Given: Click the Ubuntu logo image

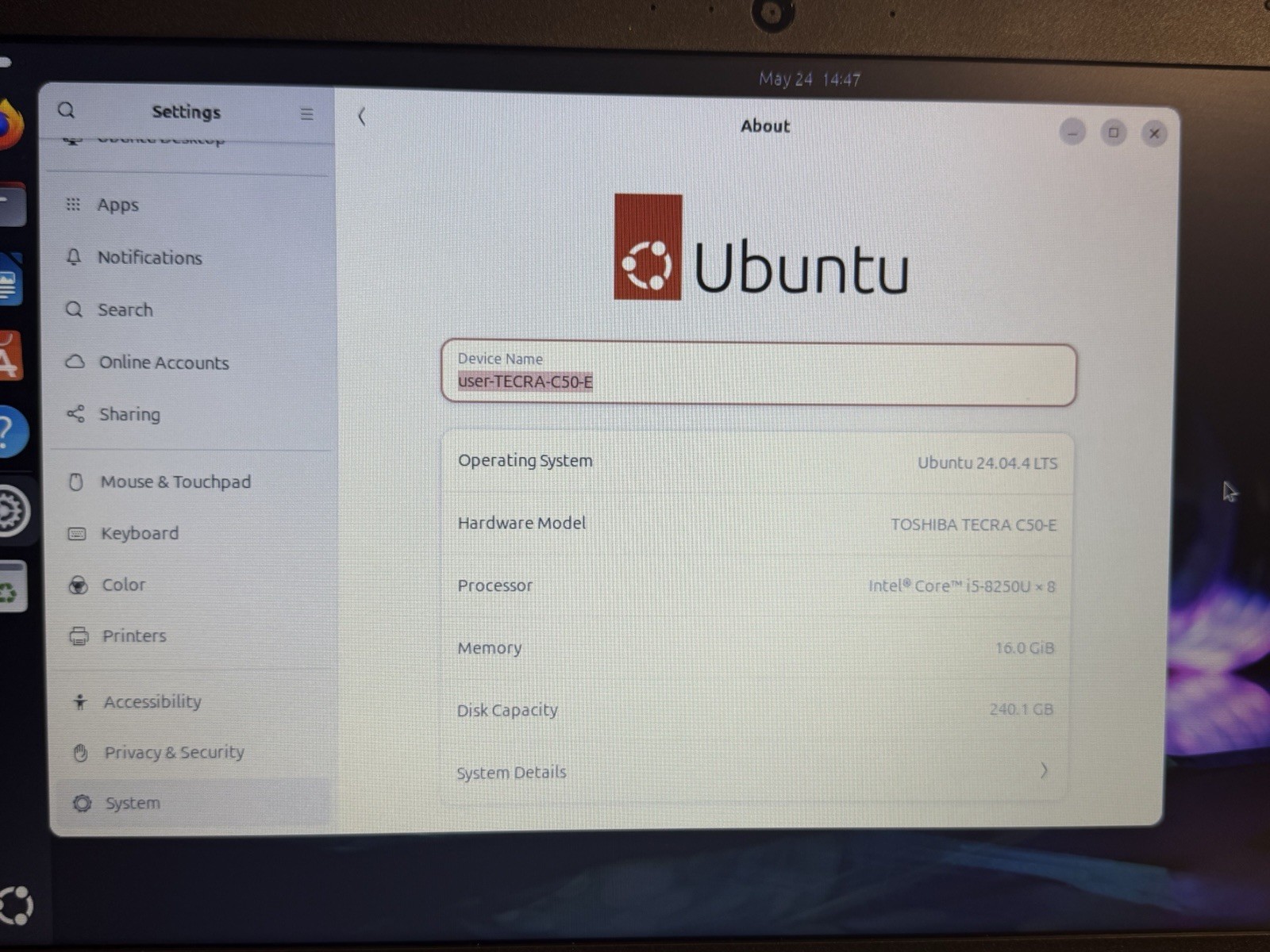Looking at the screenshot, I should (761, 248).
